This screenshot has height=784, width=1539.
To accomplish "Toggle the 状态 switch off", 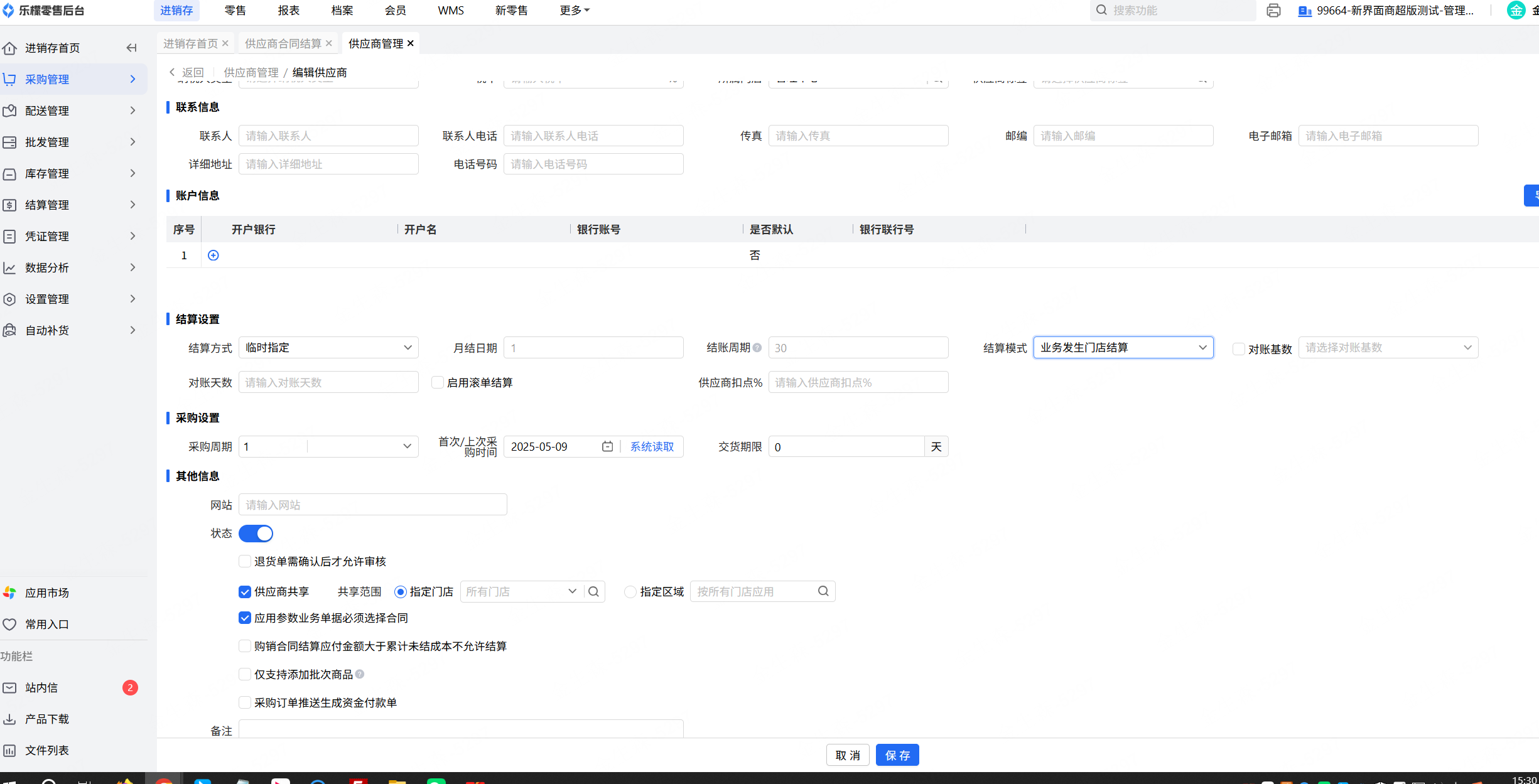I will pos(256,534).
